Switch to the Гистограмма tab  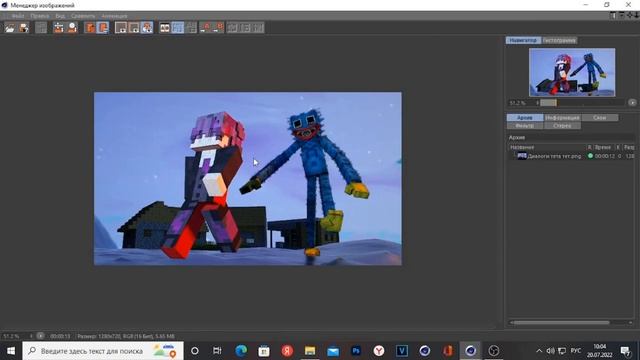[559, 40]
